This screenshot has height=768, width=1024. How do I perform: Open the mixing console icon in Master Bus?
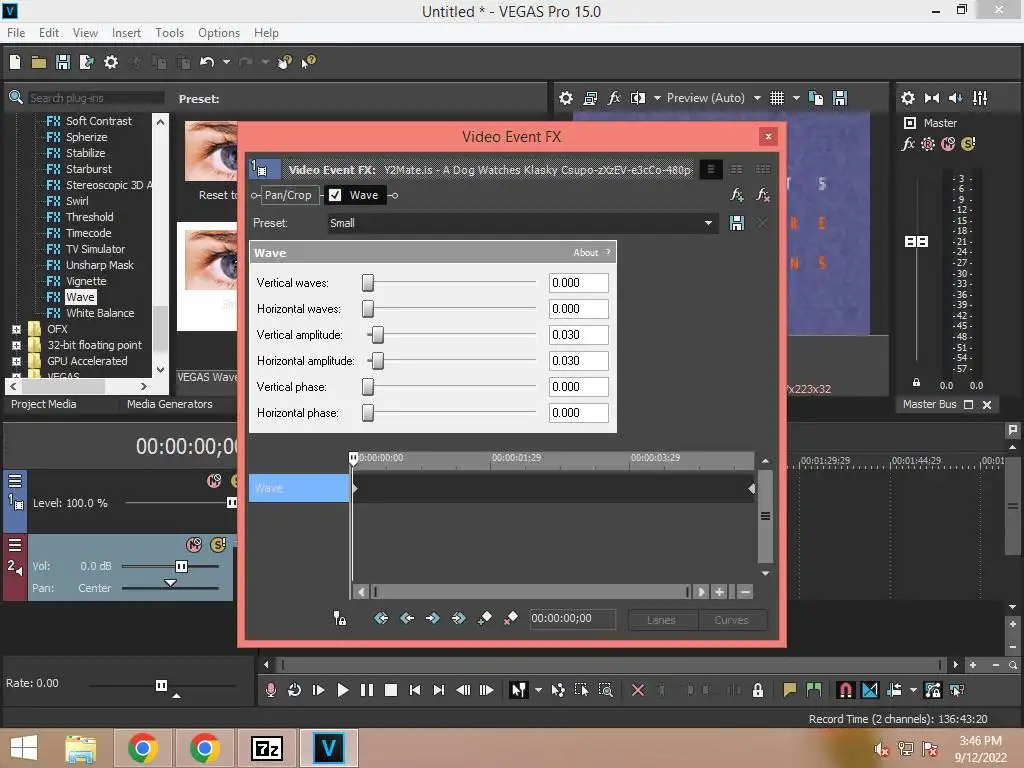pyautogui.click(x=980, y=98)
